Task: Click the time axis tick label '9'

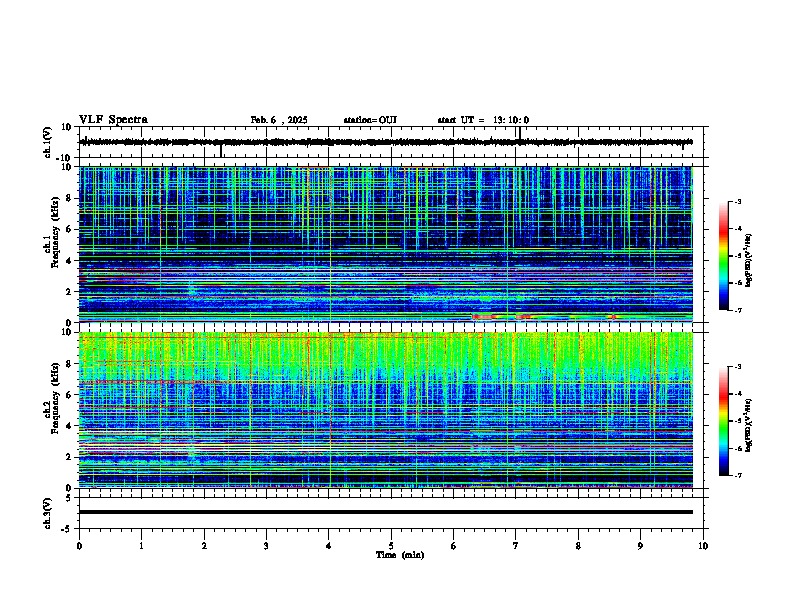Action: tap(640, 546)
